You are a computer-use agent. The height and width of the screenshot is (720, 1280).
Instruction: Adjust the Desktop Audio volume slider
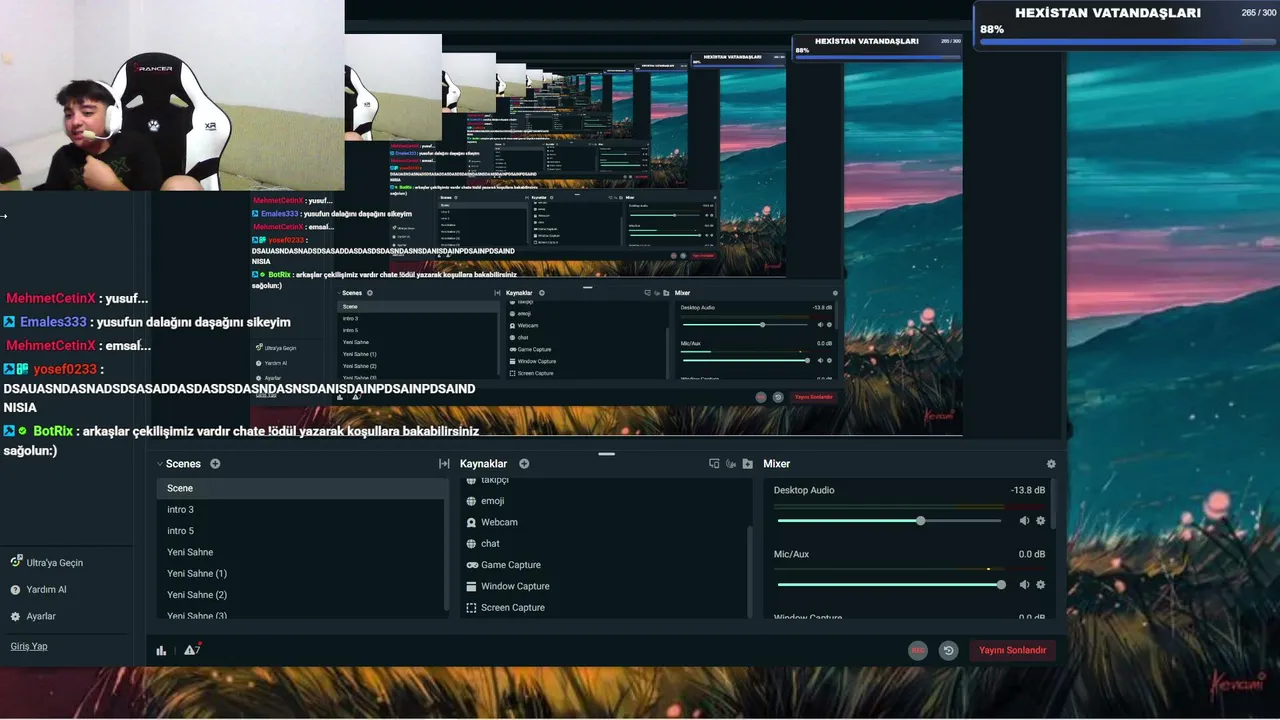click(x=889, y=521)
